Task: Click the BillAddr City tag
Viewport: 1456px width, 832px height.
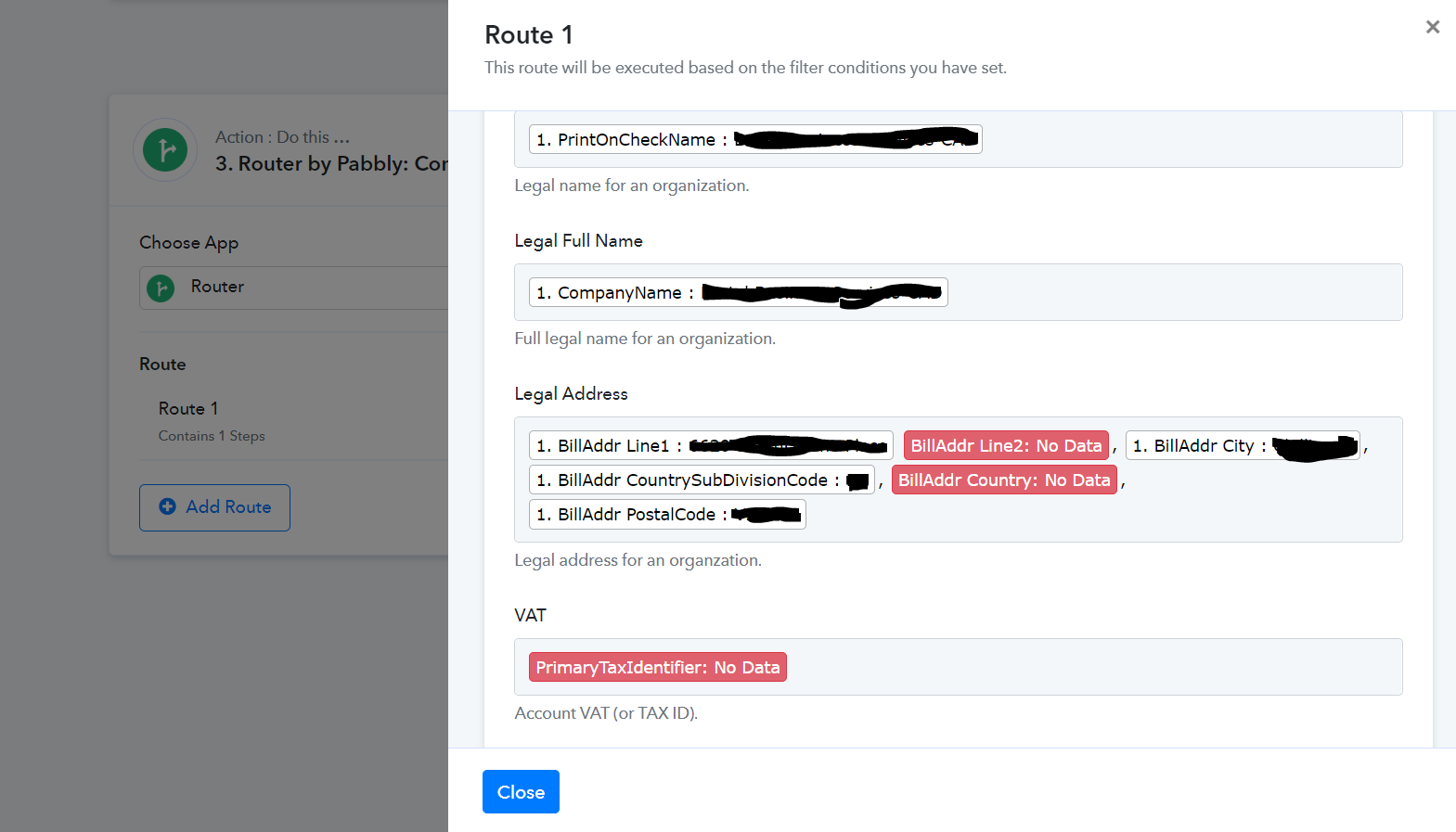Action: click(x=1243, y=445)
